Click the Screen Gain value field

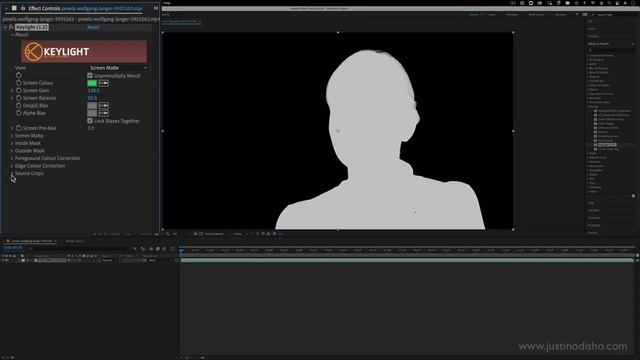[93, 91]
